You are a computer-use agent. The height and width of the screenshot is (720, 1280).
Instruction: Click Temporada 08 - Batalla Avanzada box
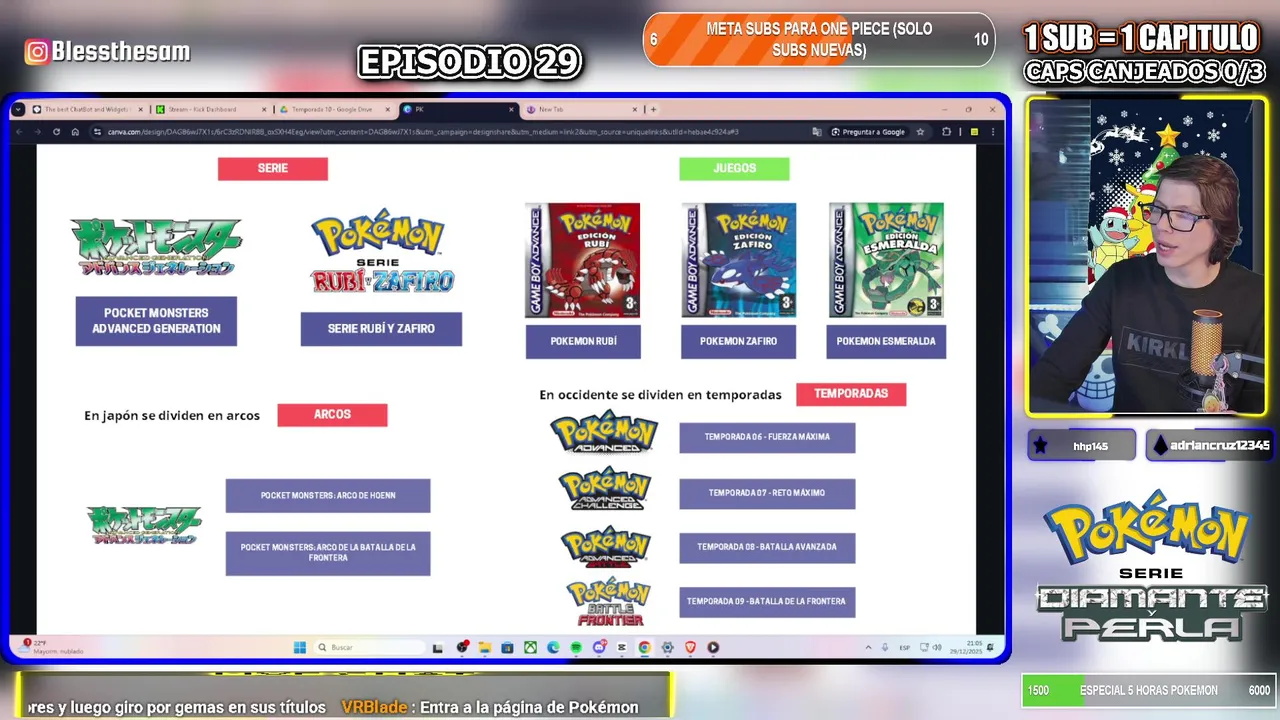767,547
